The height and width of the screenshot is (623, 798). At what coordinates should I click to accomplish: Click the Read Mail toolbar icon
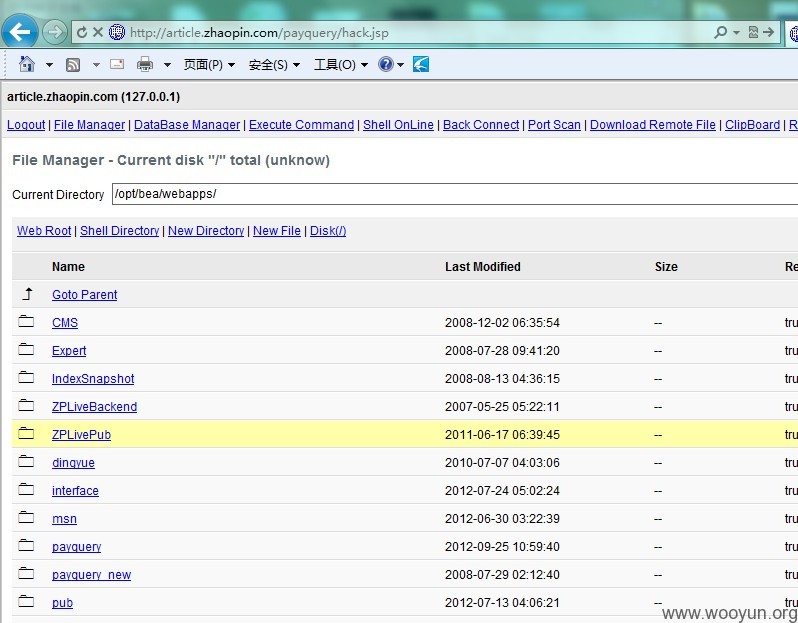pos(117,64)
